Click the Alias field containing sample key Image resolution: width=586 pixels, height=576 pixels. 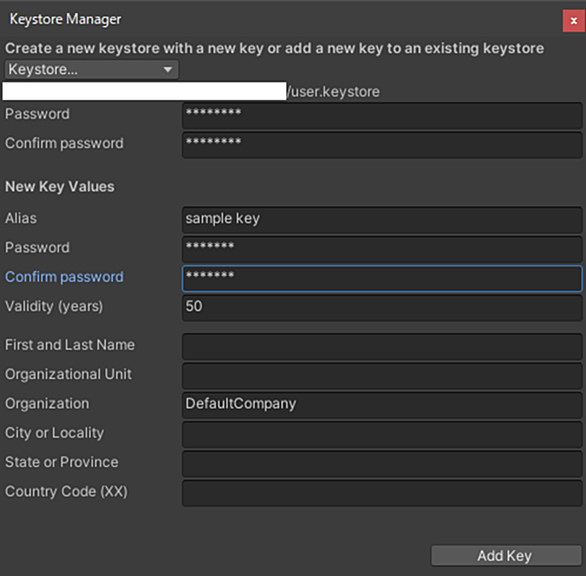point(382,220)
